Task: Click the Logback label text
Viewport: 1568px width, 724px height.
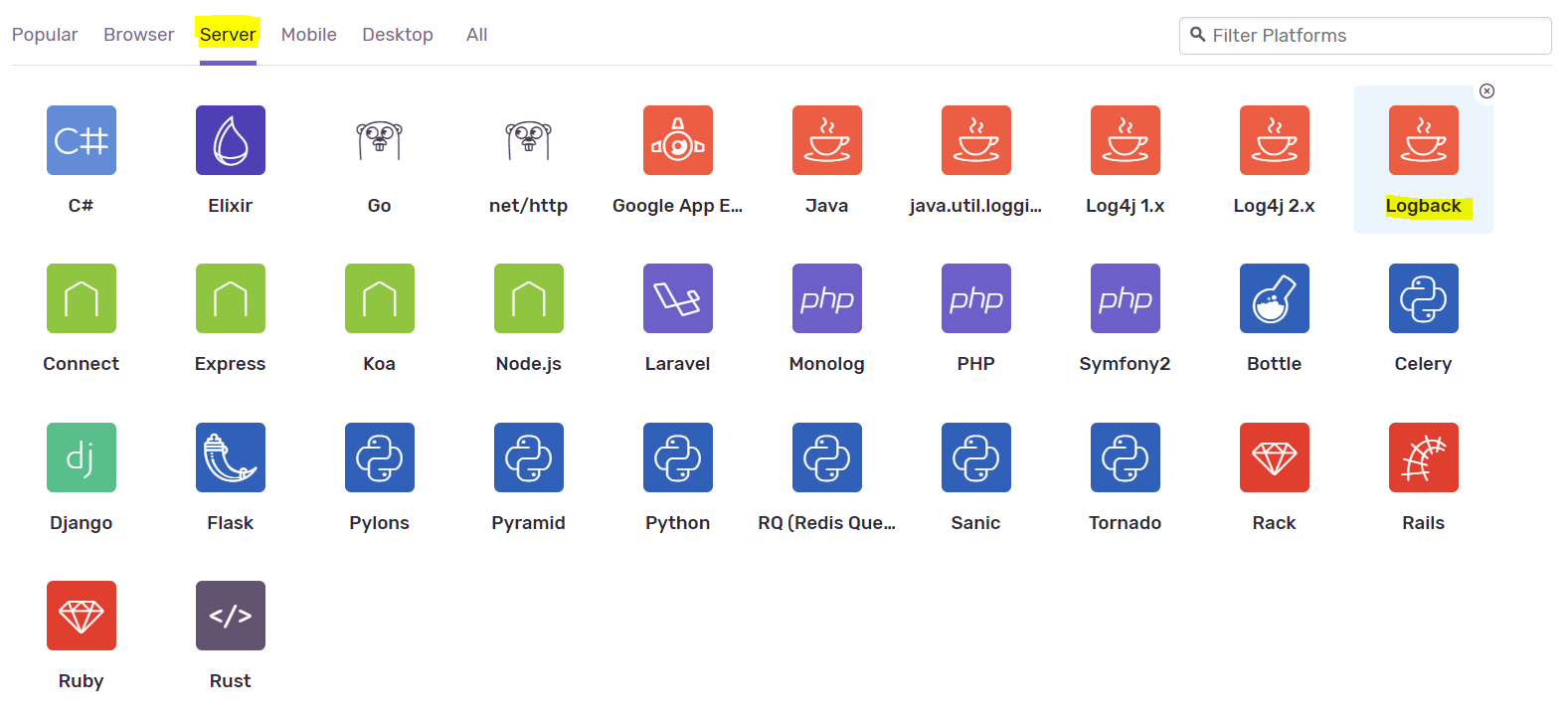Action: pyautogui.click(x=1424, y=206)
